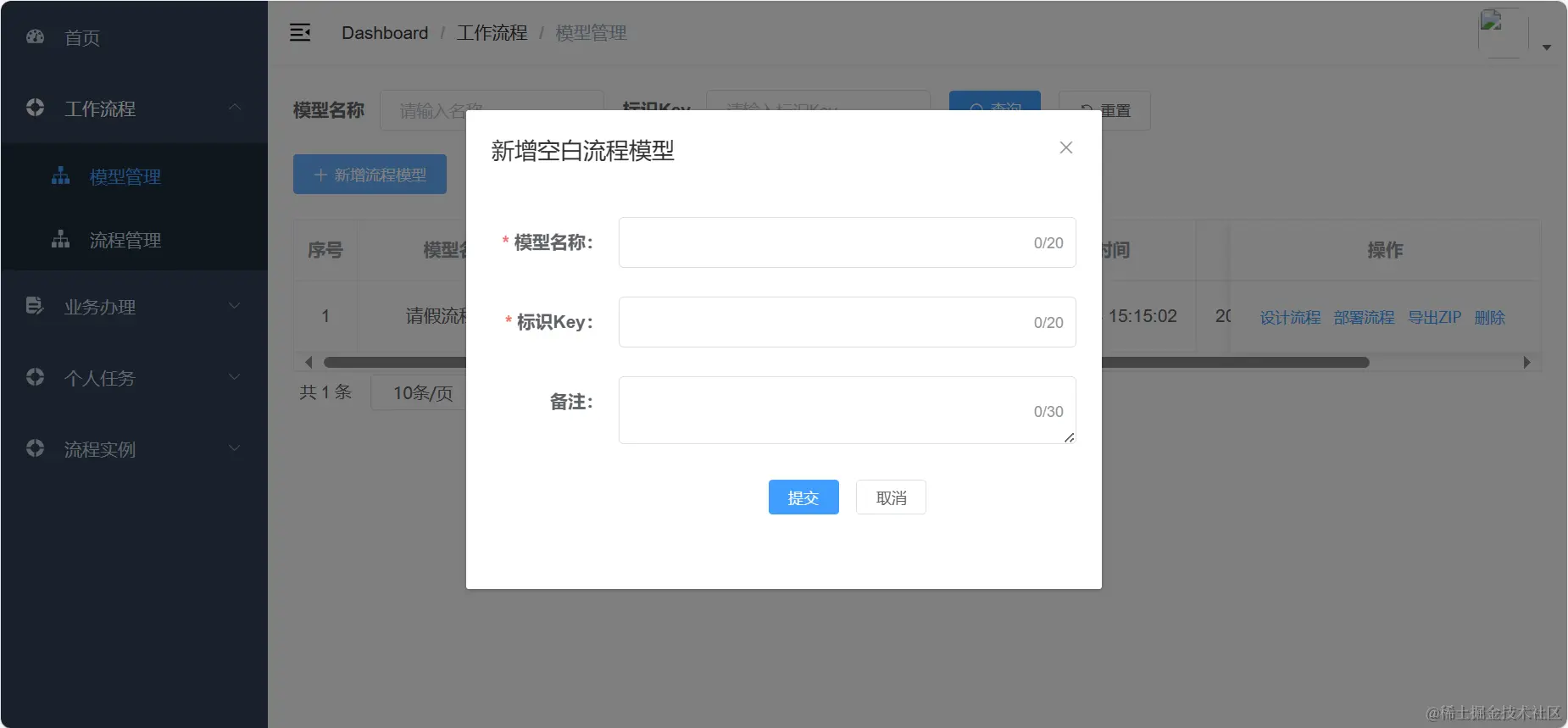Click the 导出ZIP link
Image resolution: width=1568 pixels, height=728 pixels.
coord(1435,317)
